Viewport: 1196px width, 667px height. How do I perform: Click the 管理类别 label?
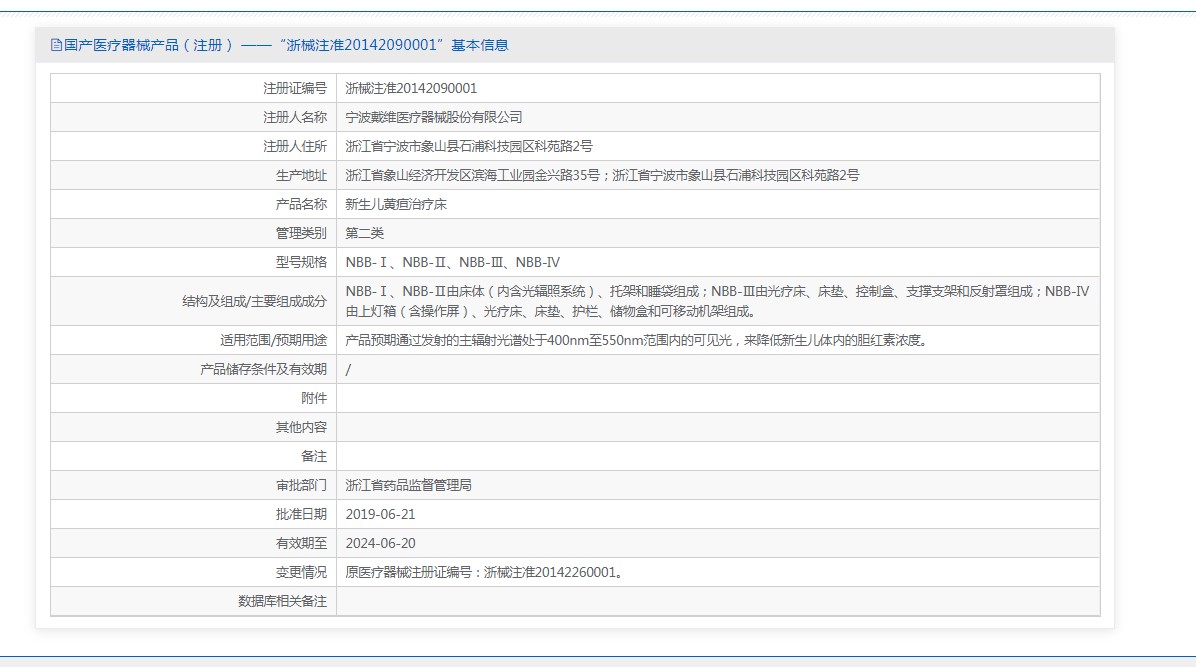pos(301,234)
